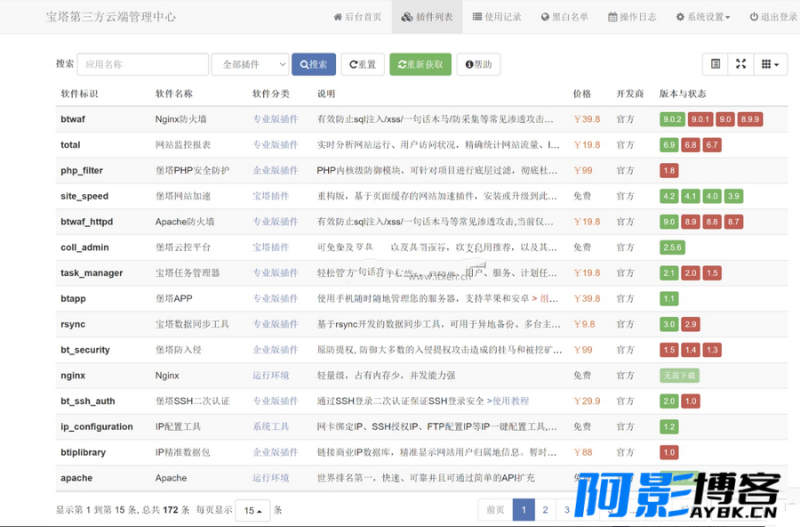Open 宝塔插件 category link for site_speed

point(270,196)
